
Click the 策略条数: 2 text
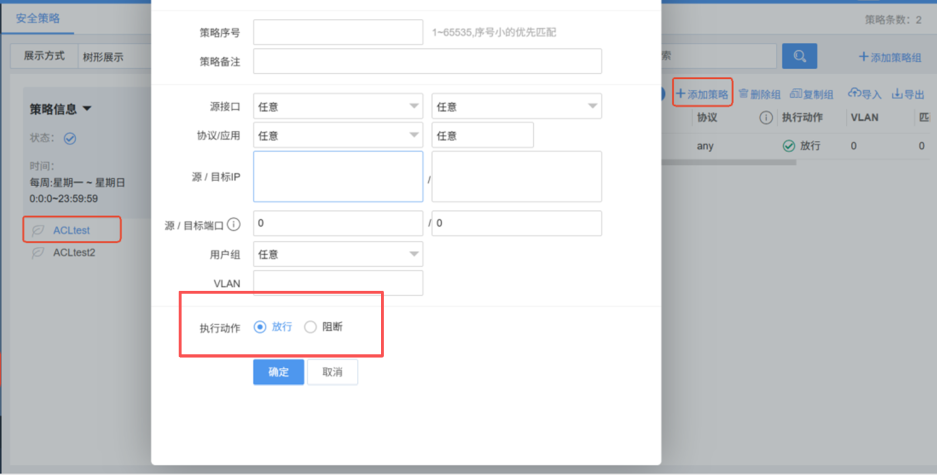coord(893,20)
